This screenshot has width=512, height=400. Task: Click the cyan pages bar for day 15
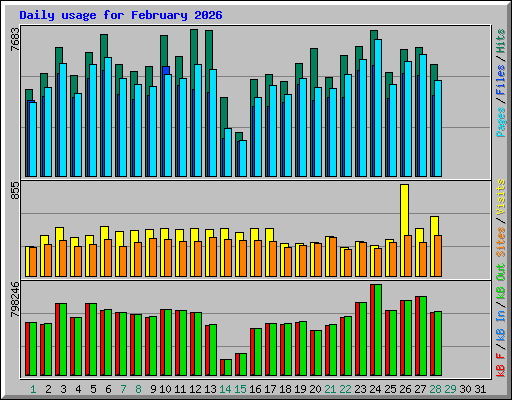click(x=243, y=158)
